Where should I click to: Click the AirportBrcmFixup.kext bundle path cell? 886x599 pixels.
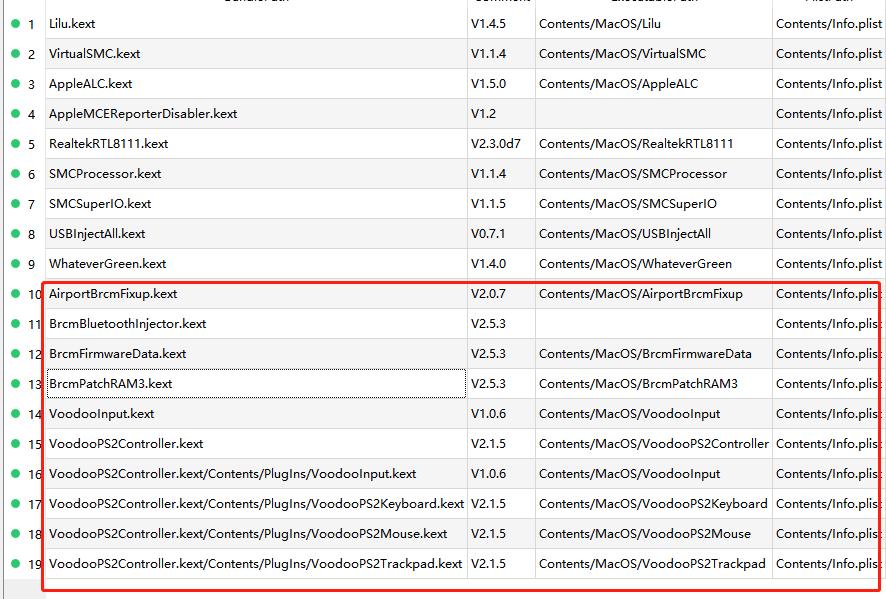point(256,293)
